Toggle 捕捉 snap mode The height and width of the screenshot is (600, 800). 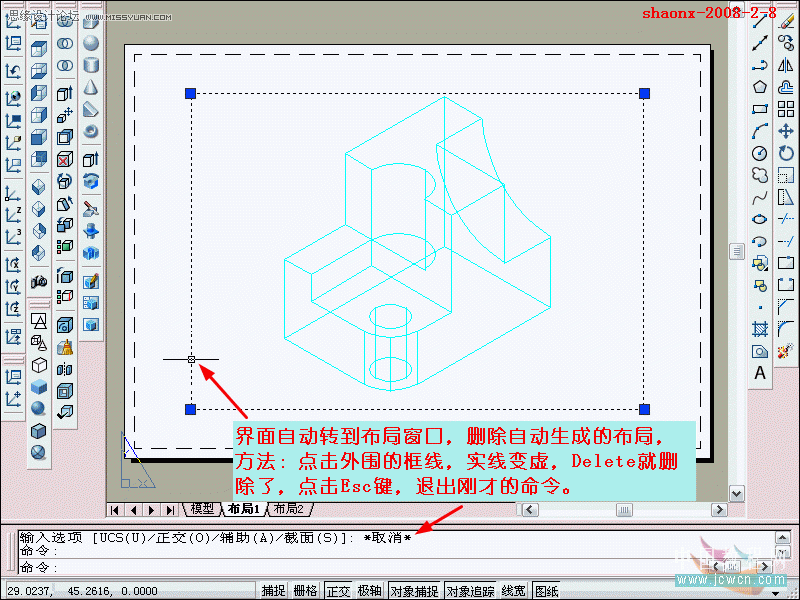pyautogui.click(x=273, y=591)
